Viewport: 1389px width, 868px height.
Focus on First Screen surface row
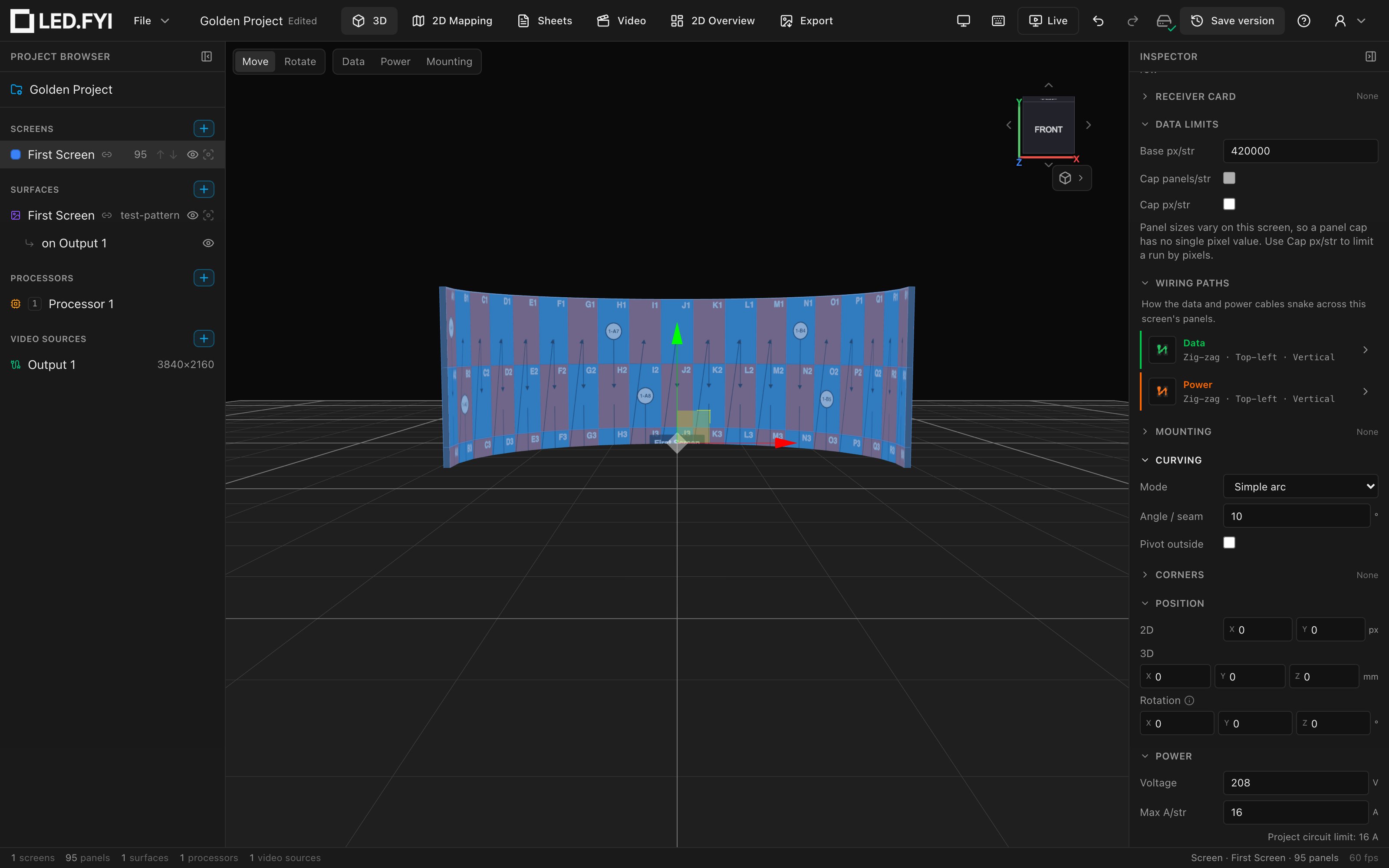click(208, 215)
